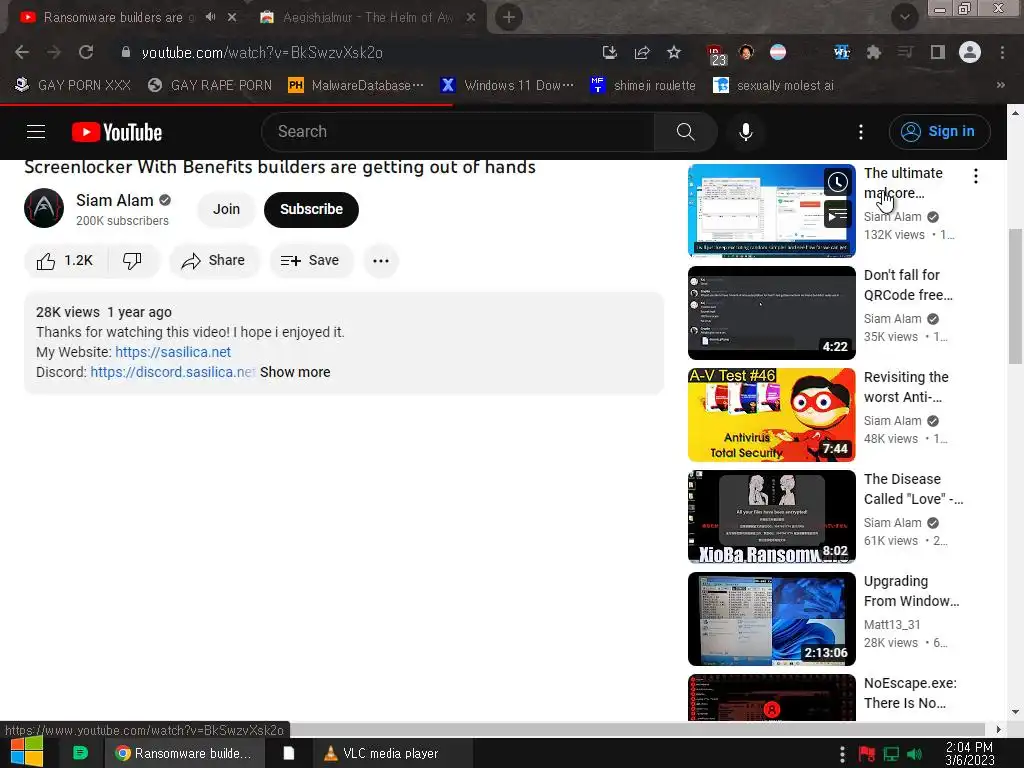
Task: Open the taskbar clock 2:04 PM
Action: tap(970, 754)
